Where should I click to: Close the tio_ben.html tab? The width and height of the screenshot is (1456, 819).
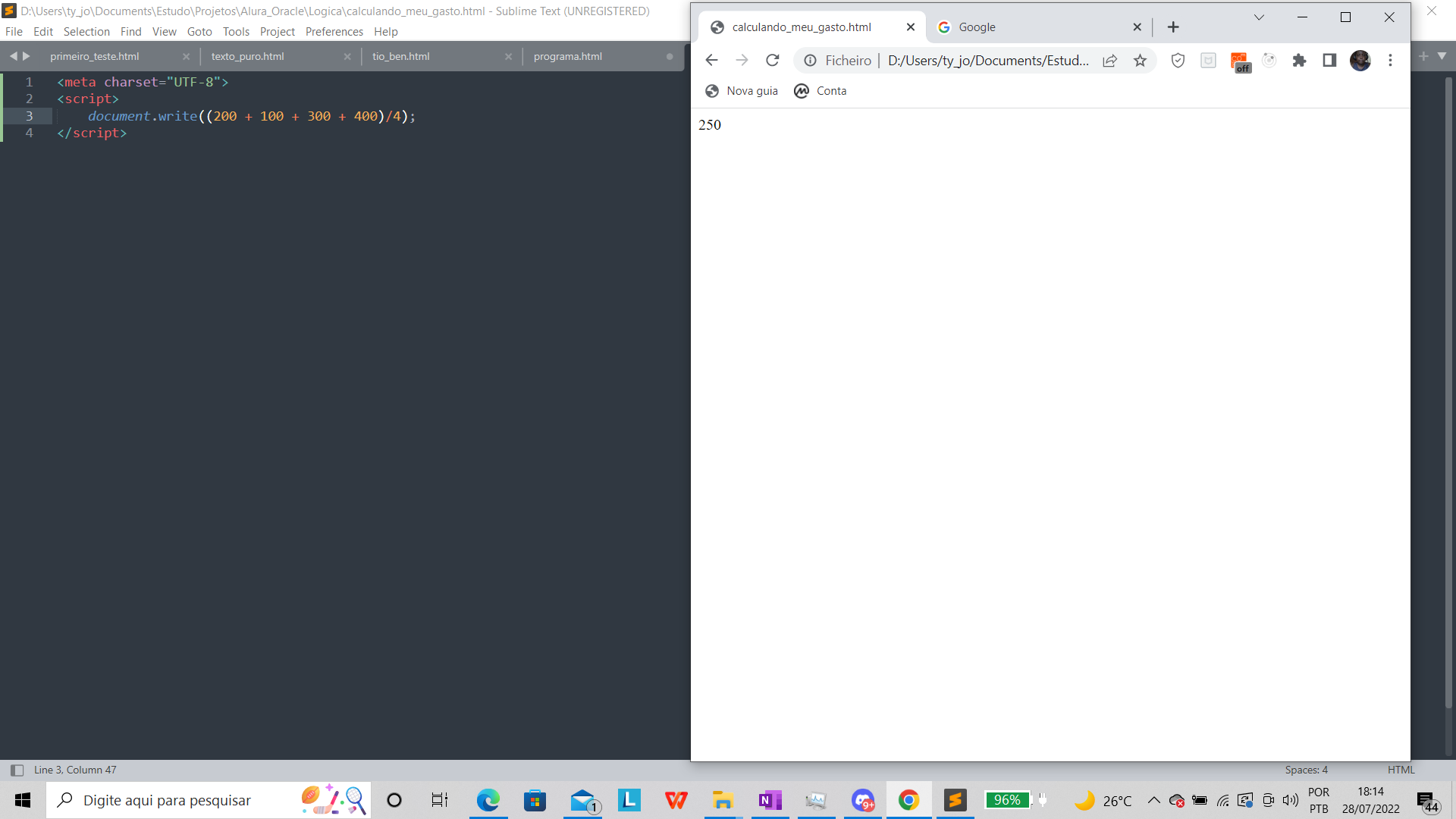click(508, 57)
